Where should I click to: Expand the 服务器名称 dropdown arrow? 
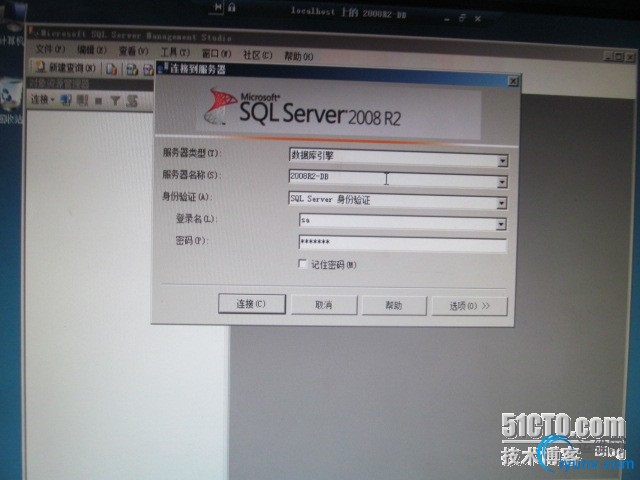coord(502,182)
